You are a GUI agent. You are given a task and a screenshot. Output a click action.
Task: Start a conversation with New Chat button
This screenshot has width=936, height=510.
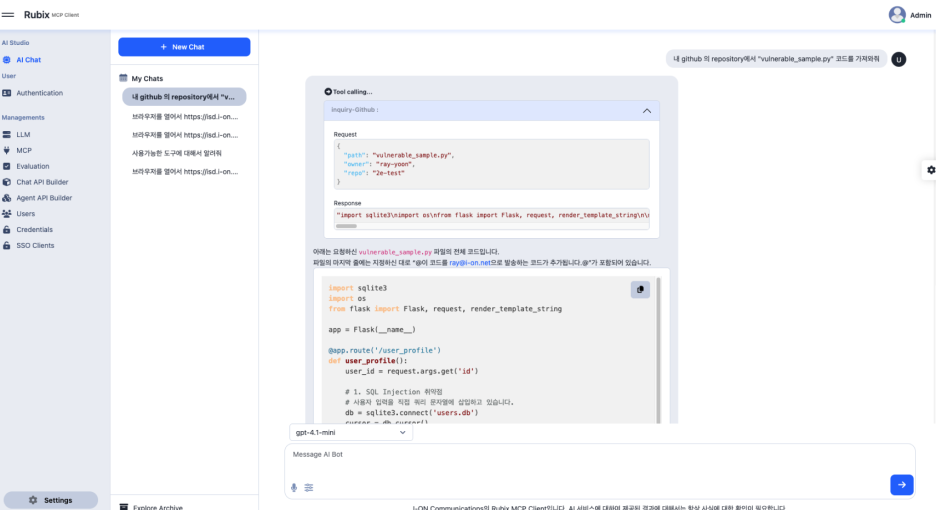[x=184, y=47]
